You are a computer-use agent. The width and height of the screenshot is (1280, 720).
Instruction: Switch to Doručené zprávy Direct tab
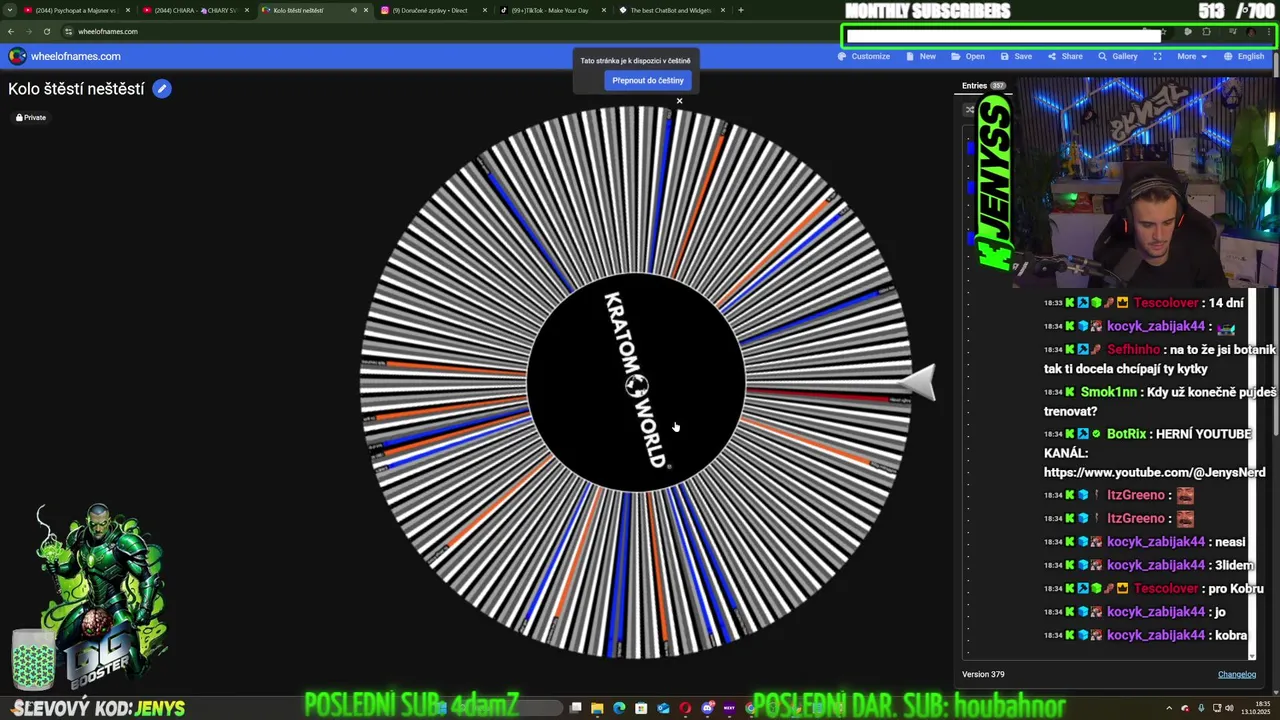click(431, 10)
